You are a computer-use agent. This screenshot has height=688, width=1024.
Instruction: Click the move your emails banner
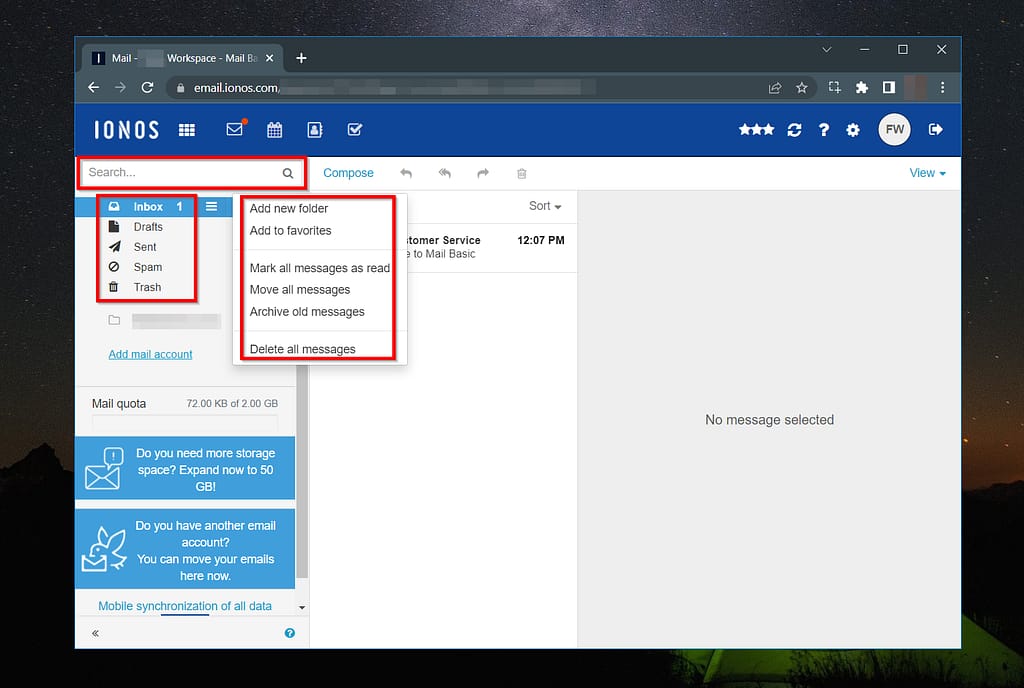click(185, 550)
